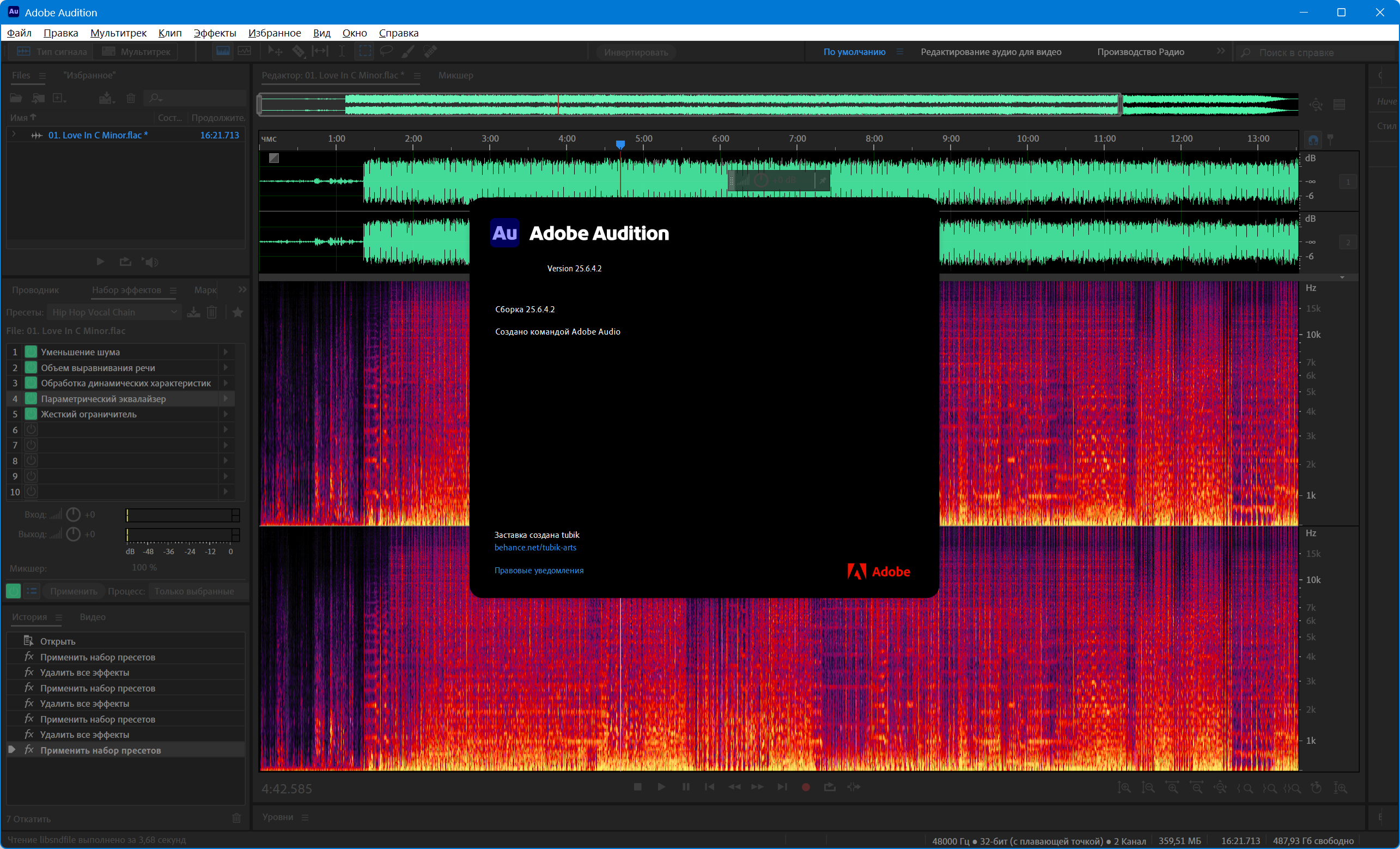Expand the 01. Love In C Minor.flac entry
This screenshot has width=1400, height=849.
(x=14, y=135)
